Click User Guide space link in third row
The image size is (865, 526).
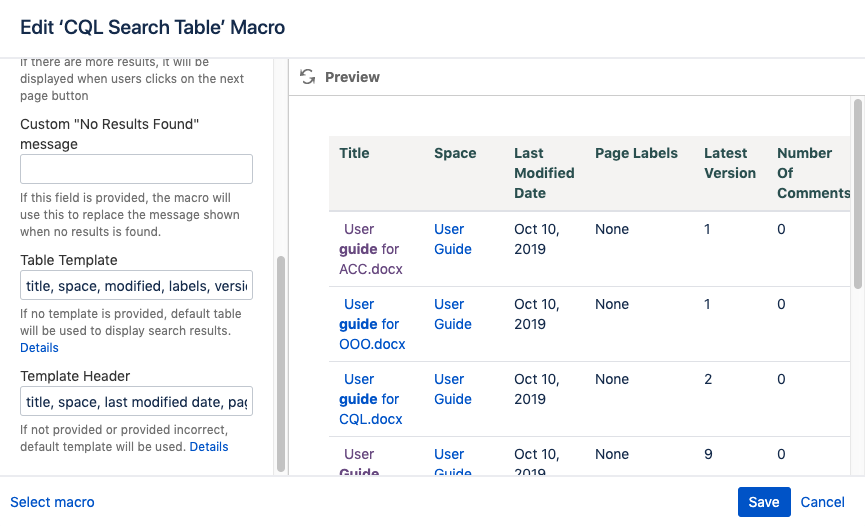(452, 389)
